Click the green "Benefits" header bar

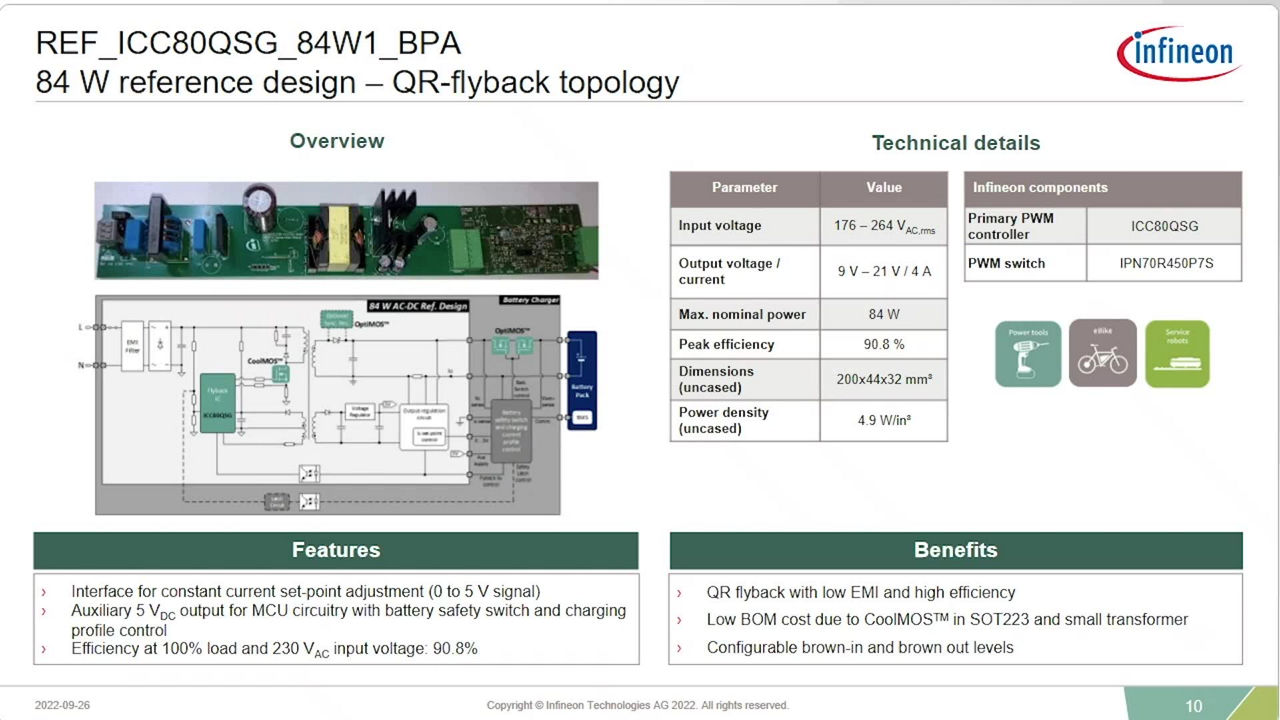956,550
